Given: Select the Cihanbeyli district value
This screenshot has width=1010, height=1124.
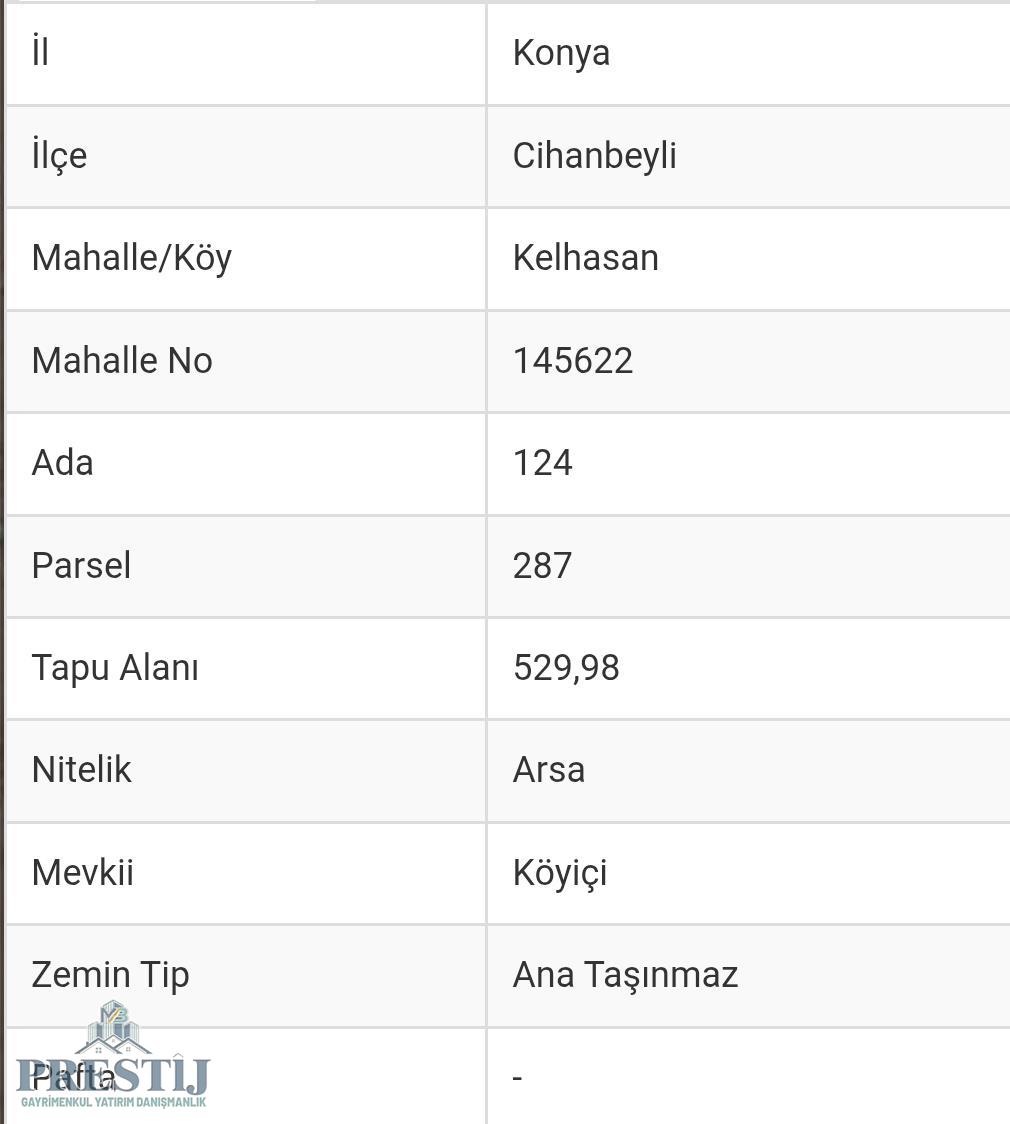Looking at the screenshot, I should [594, 156].
